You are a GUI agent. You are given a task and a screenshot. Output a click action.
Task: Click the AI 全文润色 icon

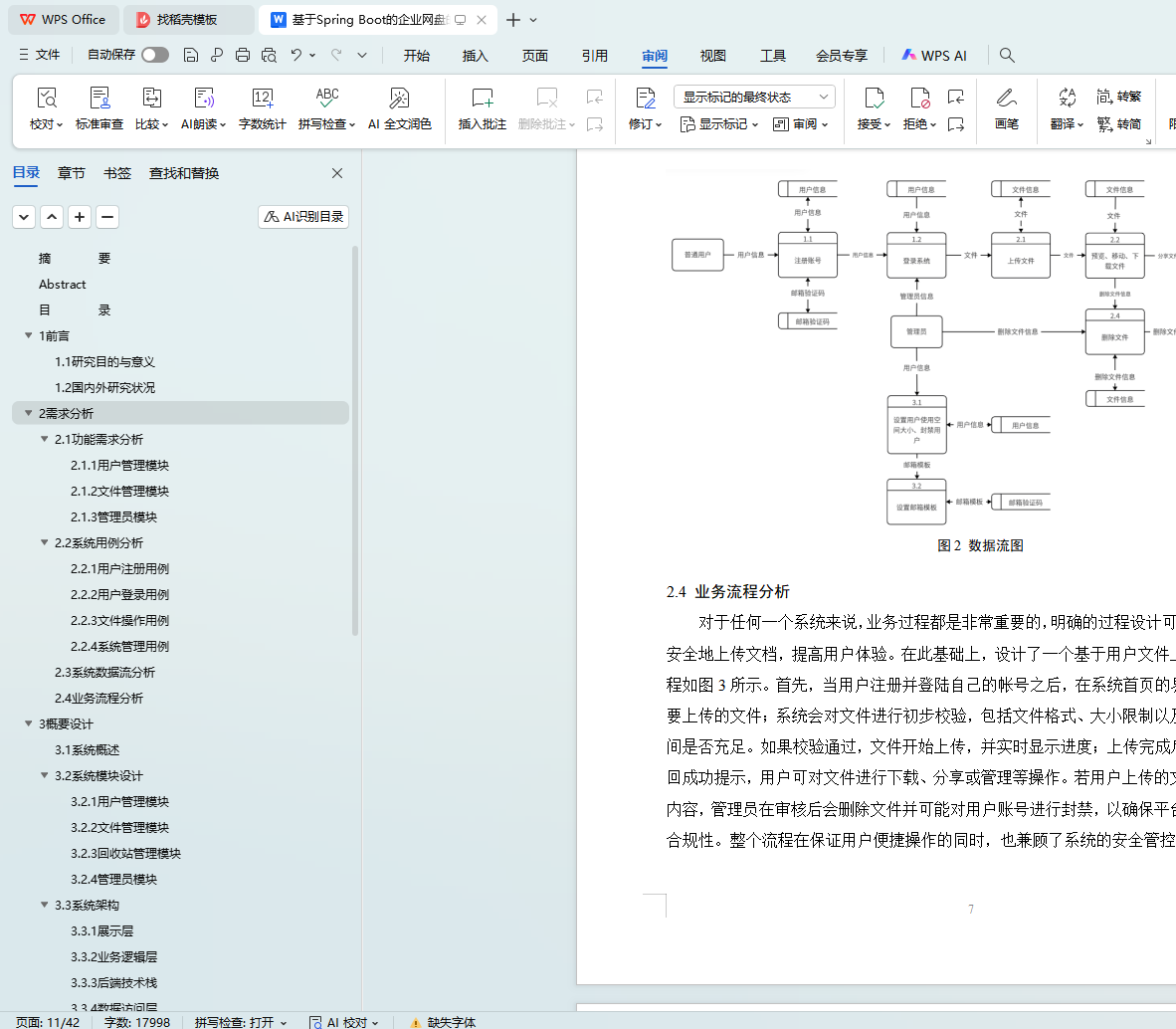[399, 99]
